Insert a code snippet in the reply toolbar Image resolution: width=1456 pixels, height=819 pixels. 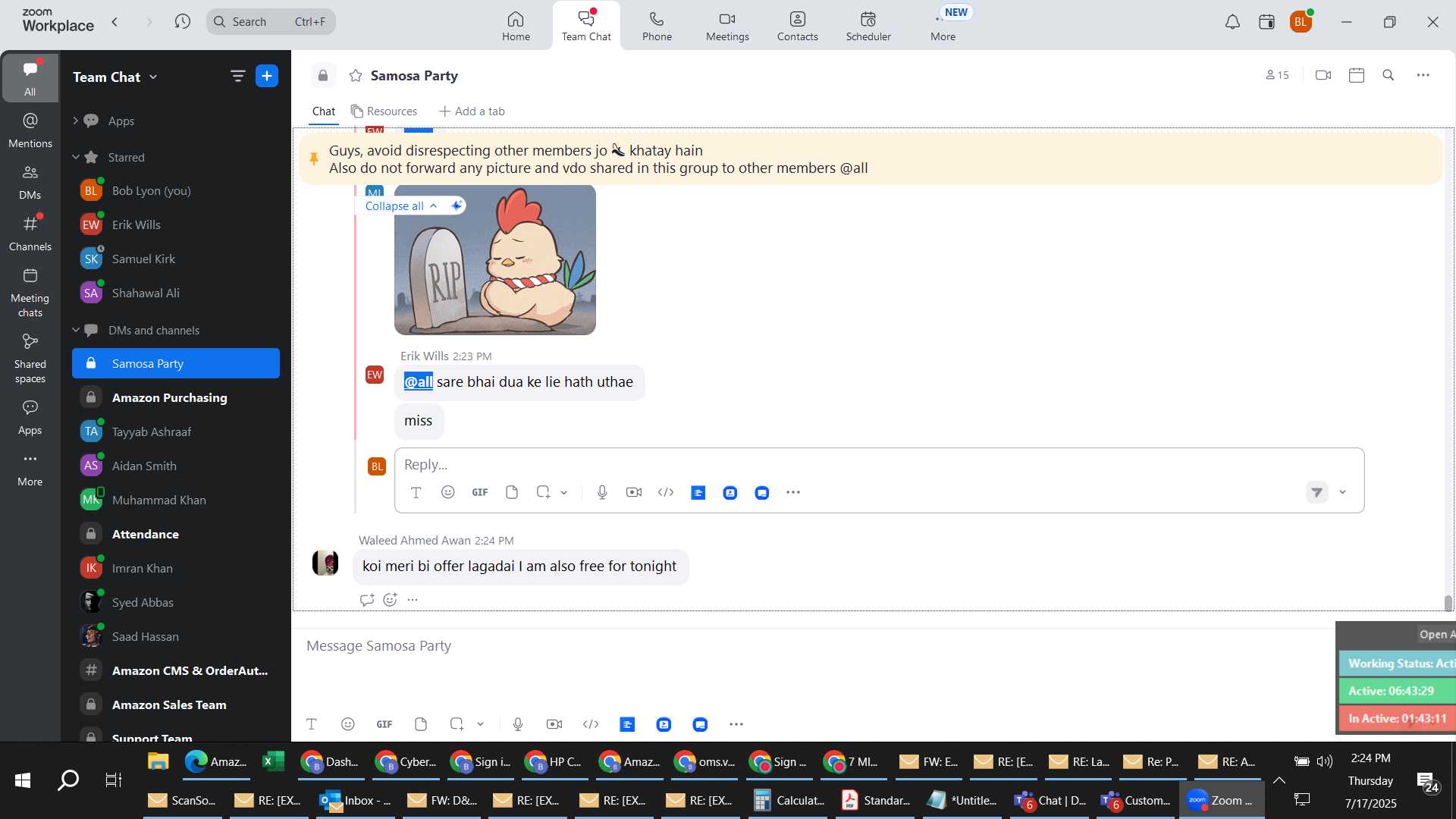click(x=666, y=492)
